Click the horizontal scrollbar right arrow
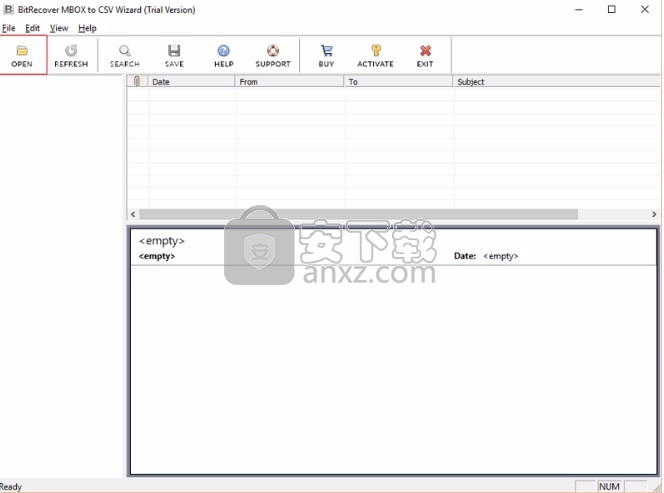 tap(654, 214)
